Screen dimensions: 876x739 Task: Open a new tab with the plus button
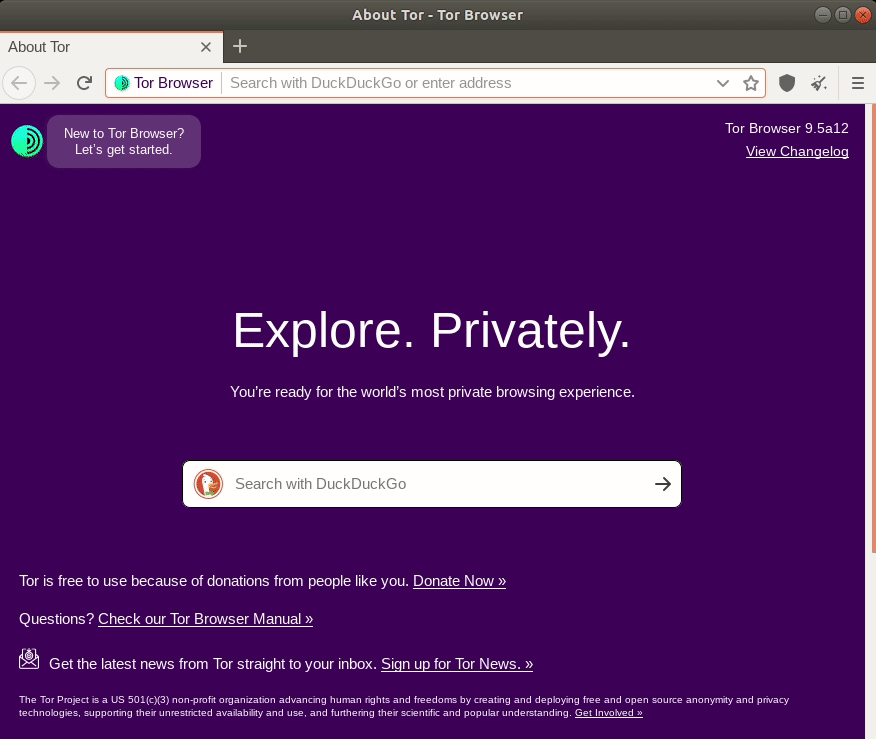coord(240,46)
